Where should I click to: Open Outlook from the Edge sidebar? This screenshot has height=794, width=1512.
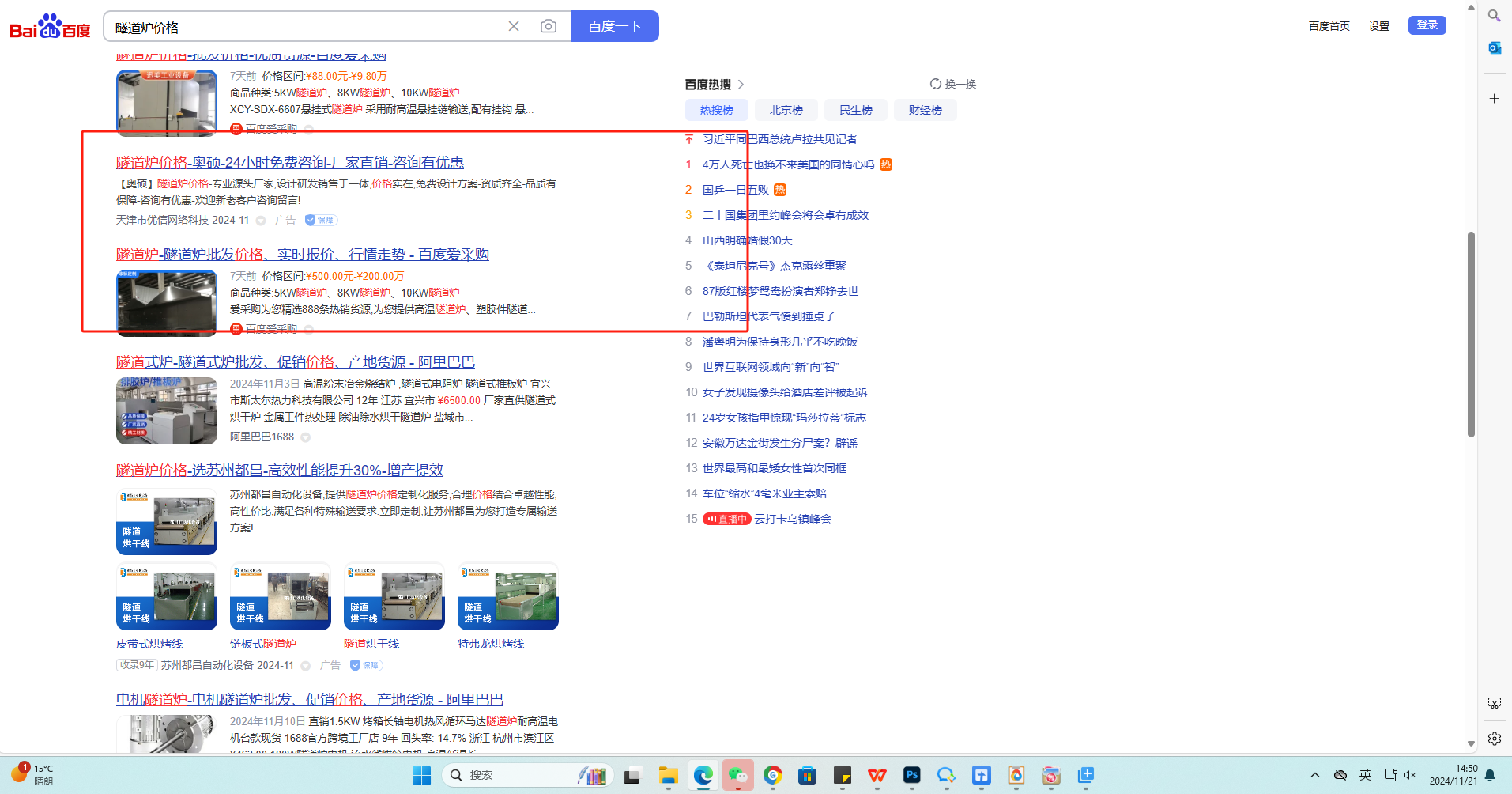click(1494, 48)
